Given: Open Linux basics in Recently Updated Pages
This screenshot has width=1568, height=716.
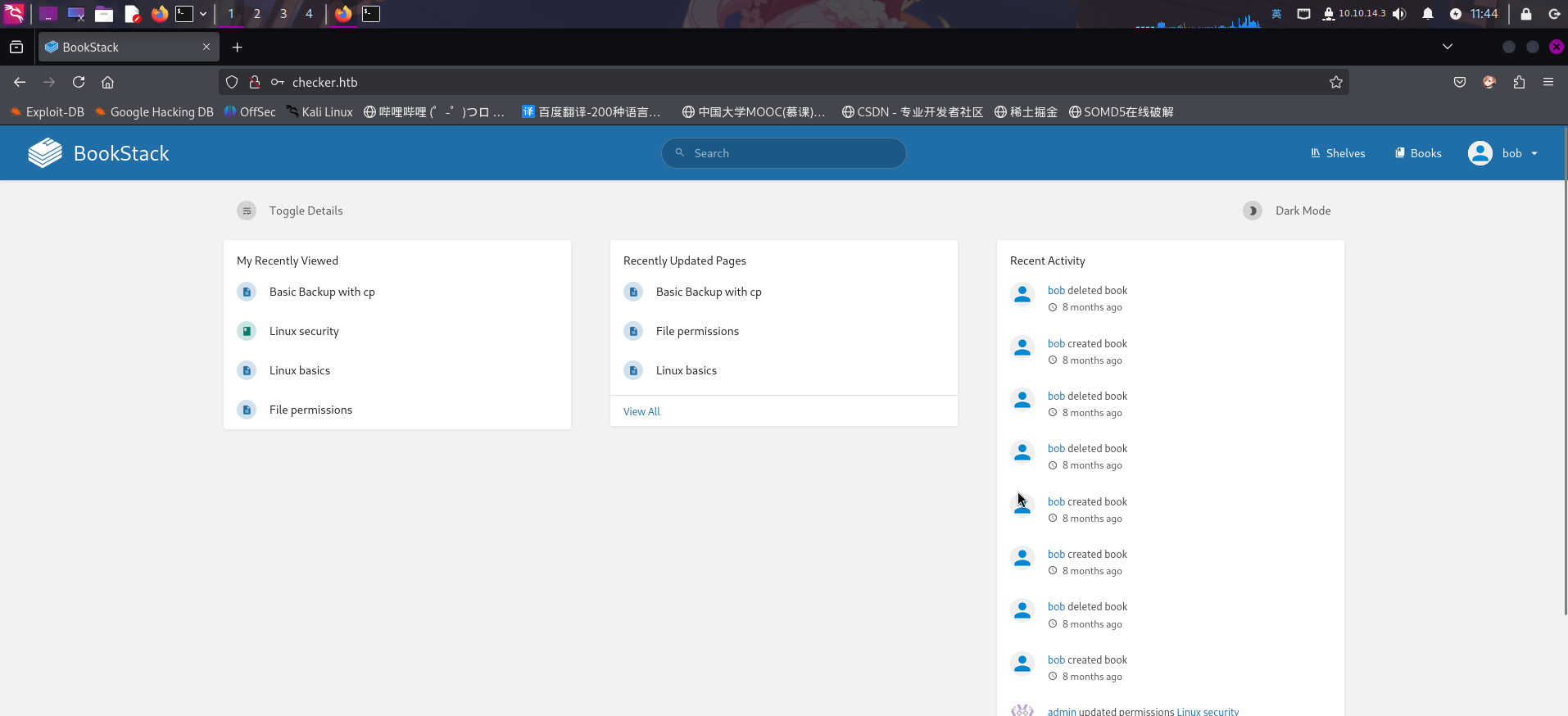Looking at the screenshot, I should tap(687, 370).
